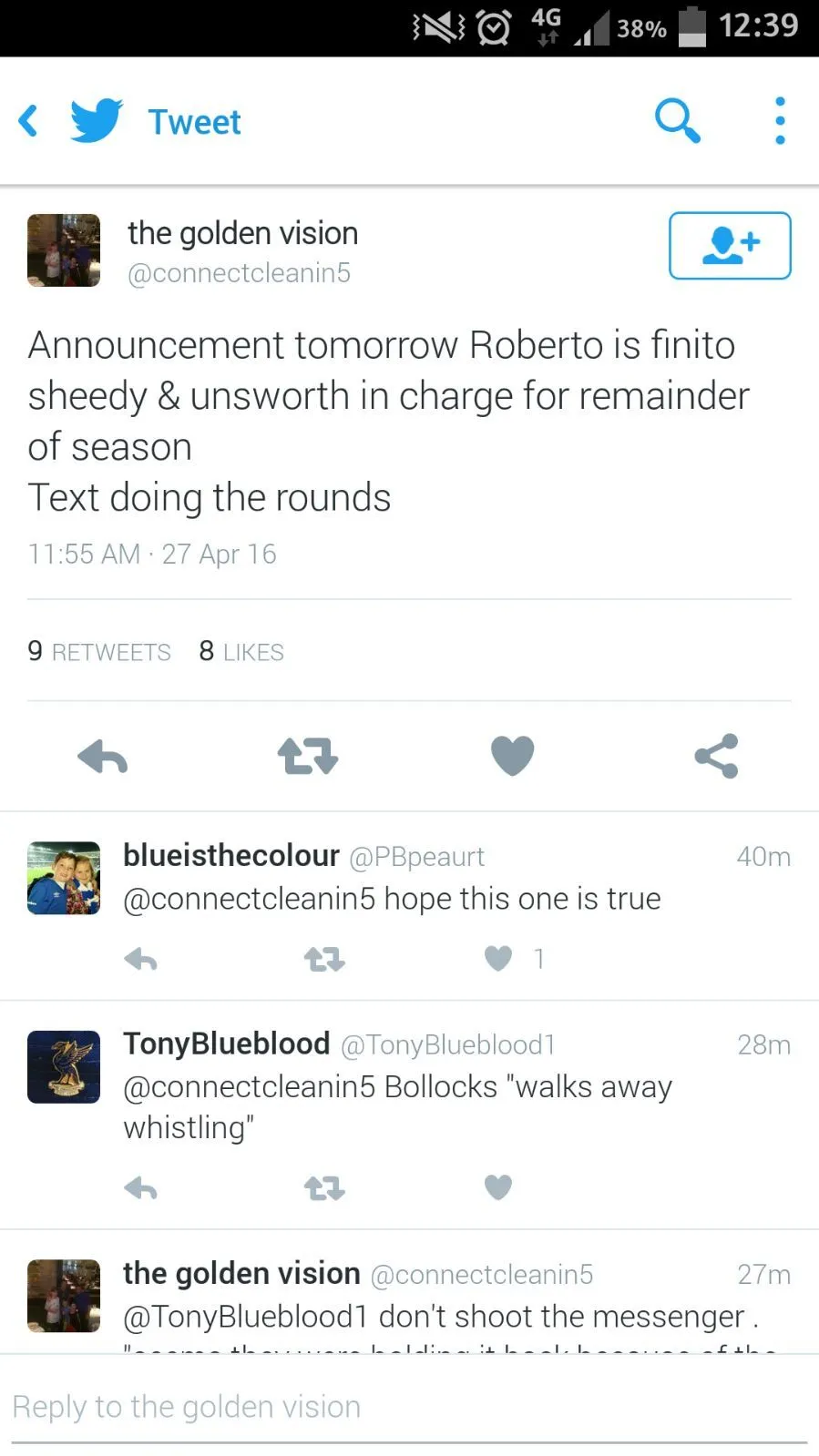This screenshot has width=819, height=1456.
Task: Open blueisthecolour's avatar thumbnail
Action: [64, 878]
